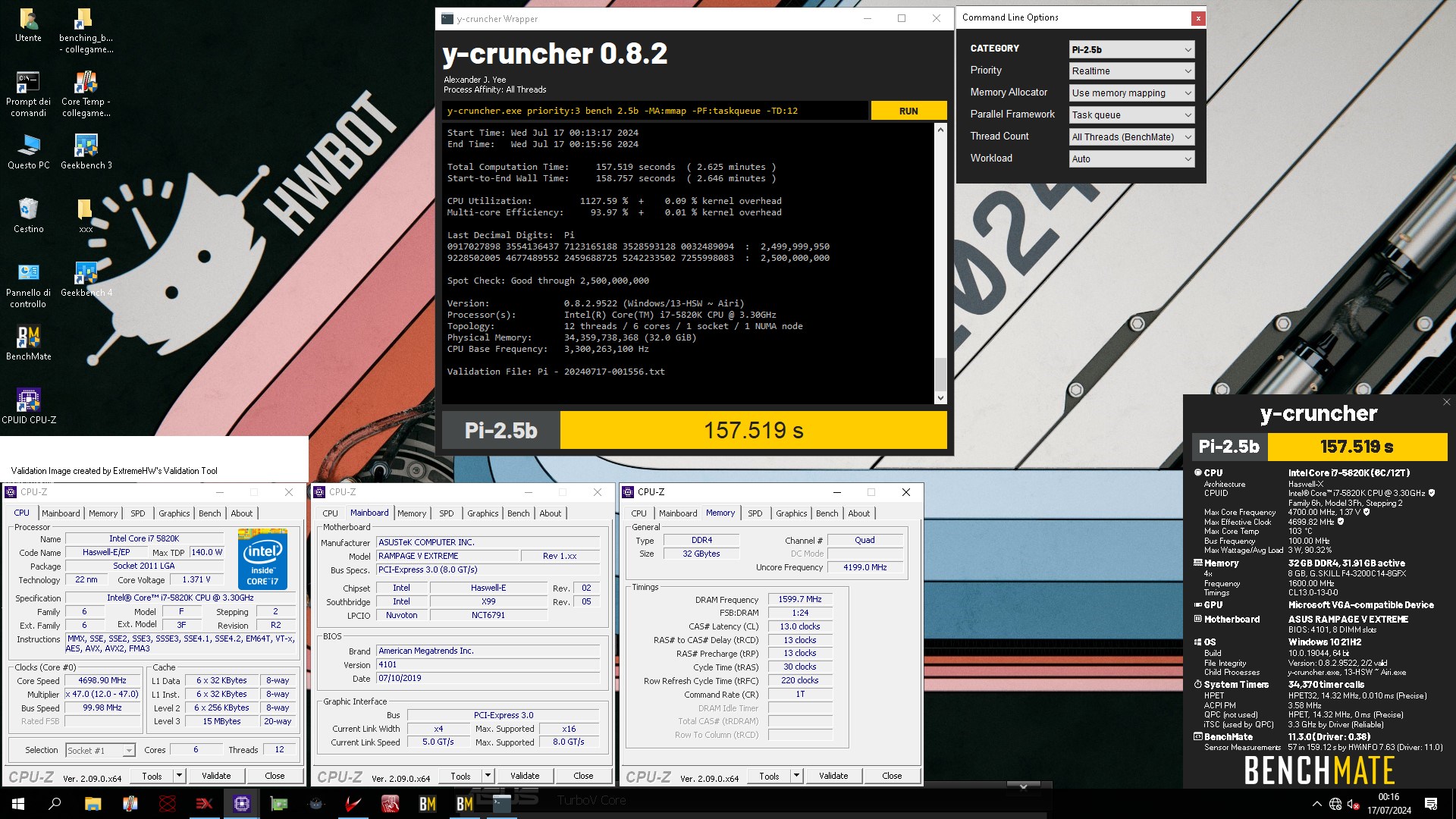1456x819 pixels.
Task: Open the console window taskbar icon
Action: click(501, 804)
